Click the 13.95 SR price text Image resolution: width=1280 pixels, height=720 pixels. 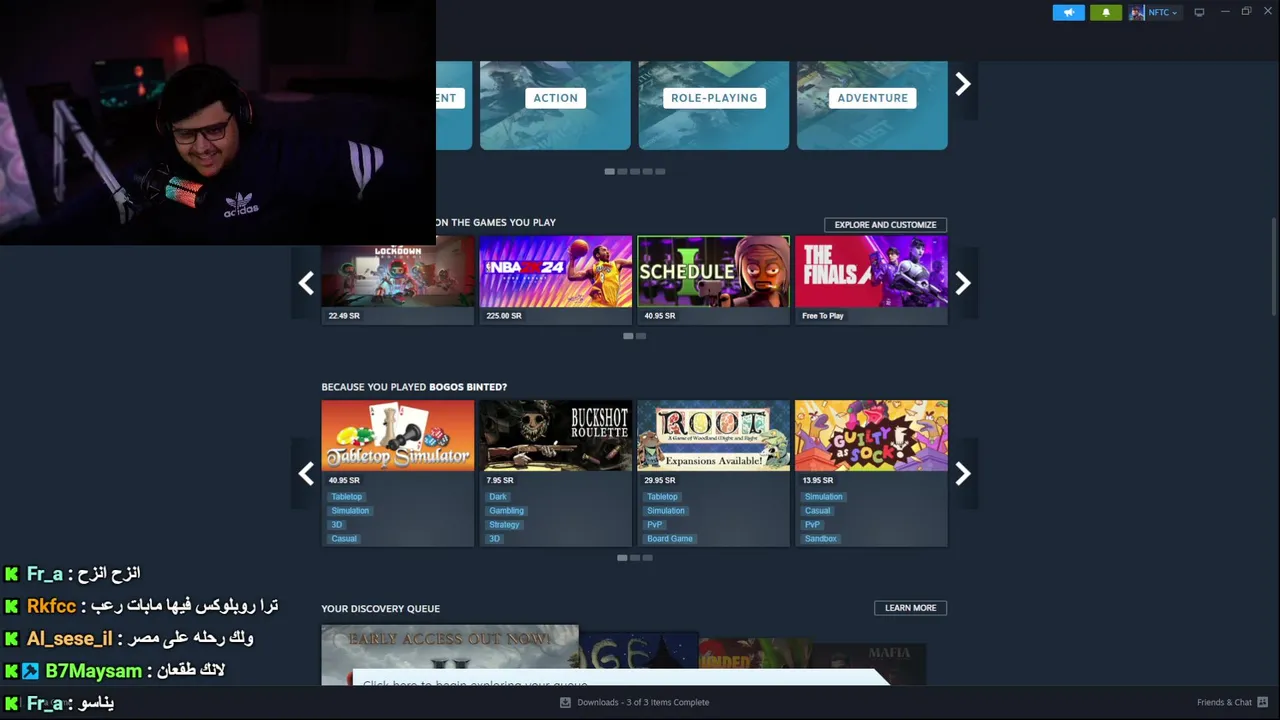pos(818,480)
